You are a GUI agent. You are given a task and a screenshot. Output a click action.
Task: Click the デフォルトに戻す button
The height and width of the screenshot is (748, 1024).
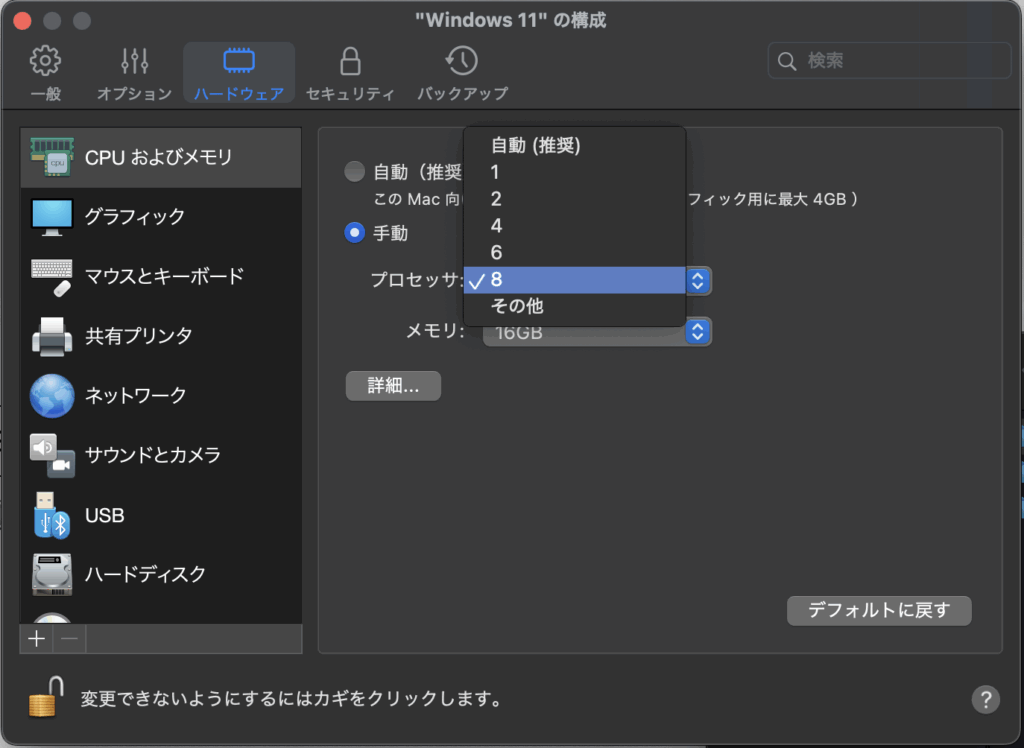click(x=878, y=610)
